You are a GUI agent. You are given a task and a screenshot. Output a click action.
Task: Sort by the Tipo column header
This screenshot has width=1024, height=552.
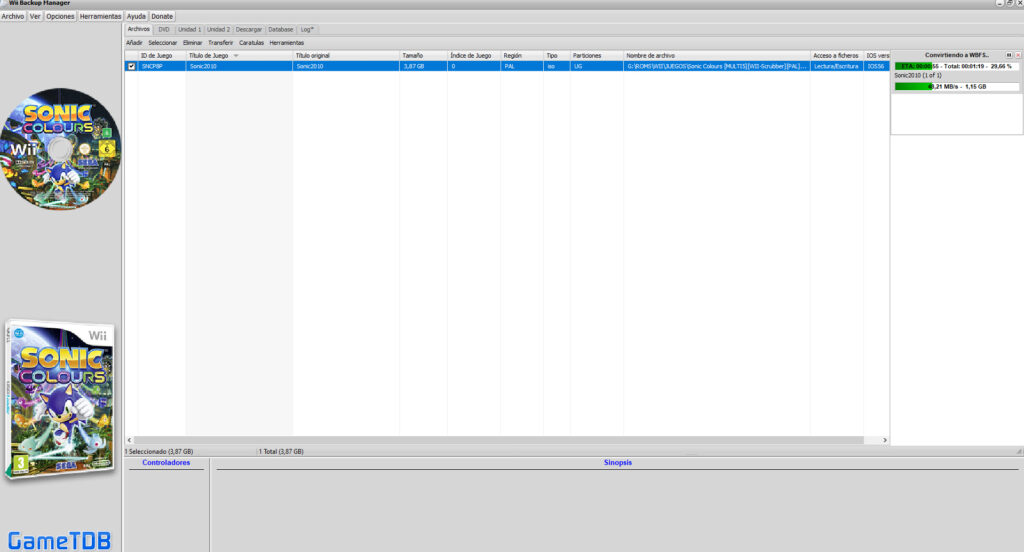[x=556, y=56]
